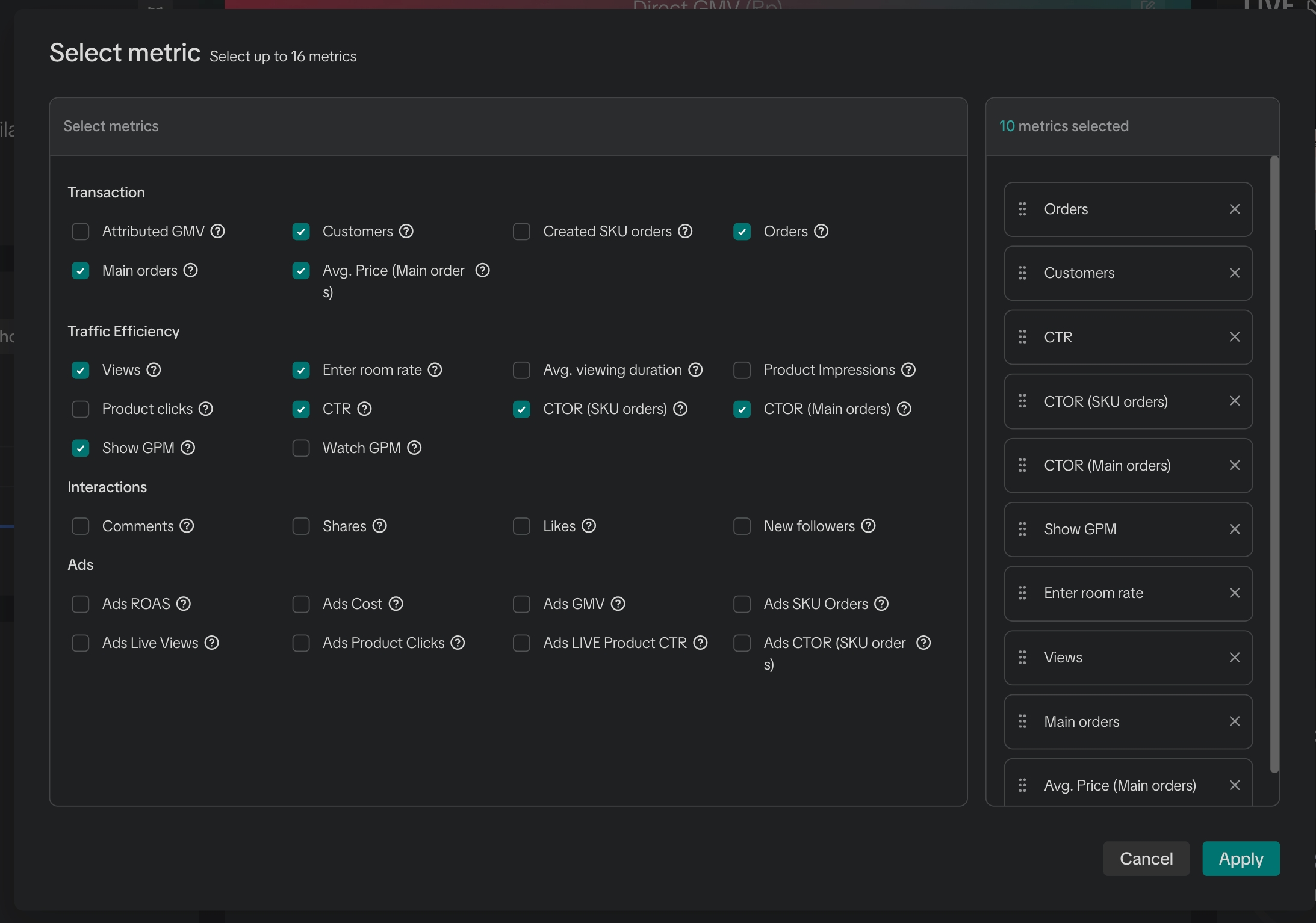This screenshot has height=923, width=1316.
Task: Click help icon next to Ads ROAS
Action: coord(184,603)
